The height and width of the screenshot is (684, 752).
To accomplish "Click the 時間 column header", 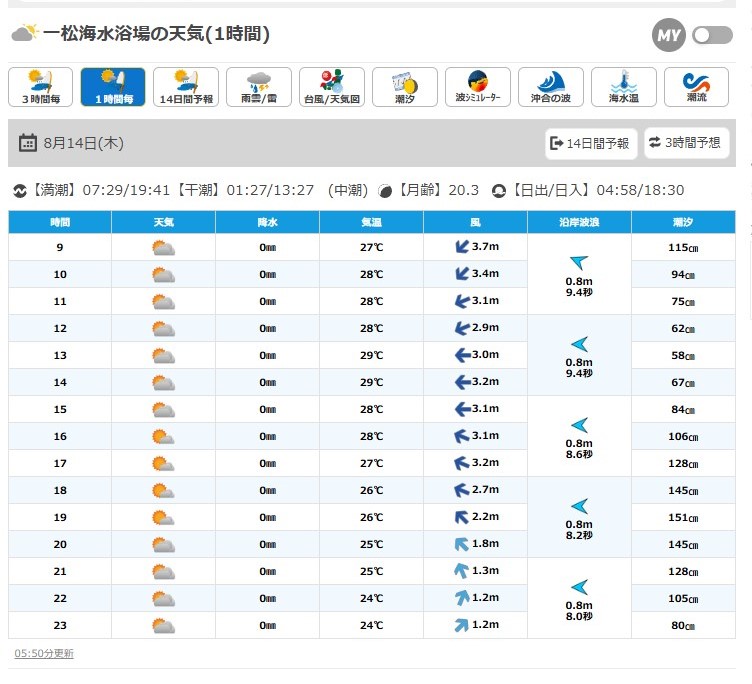I will click(x=60, y=222).
